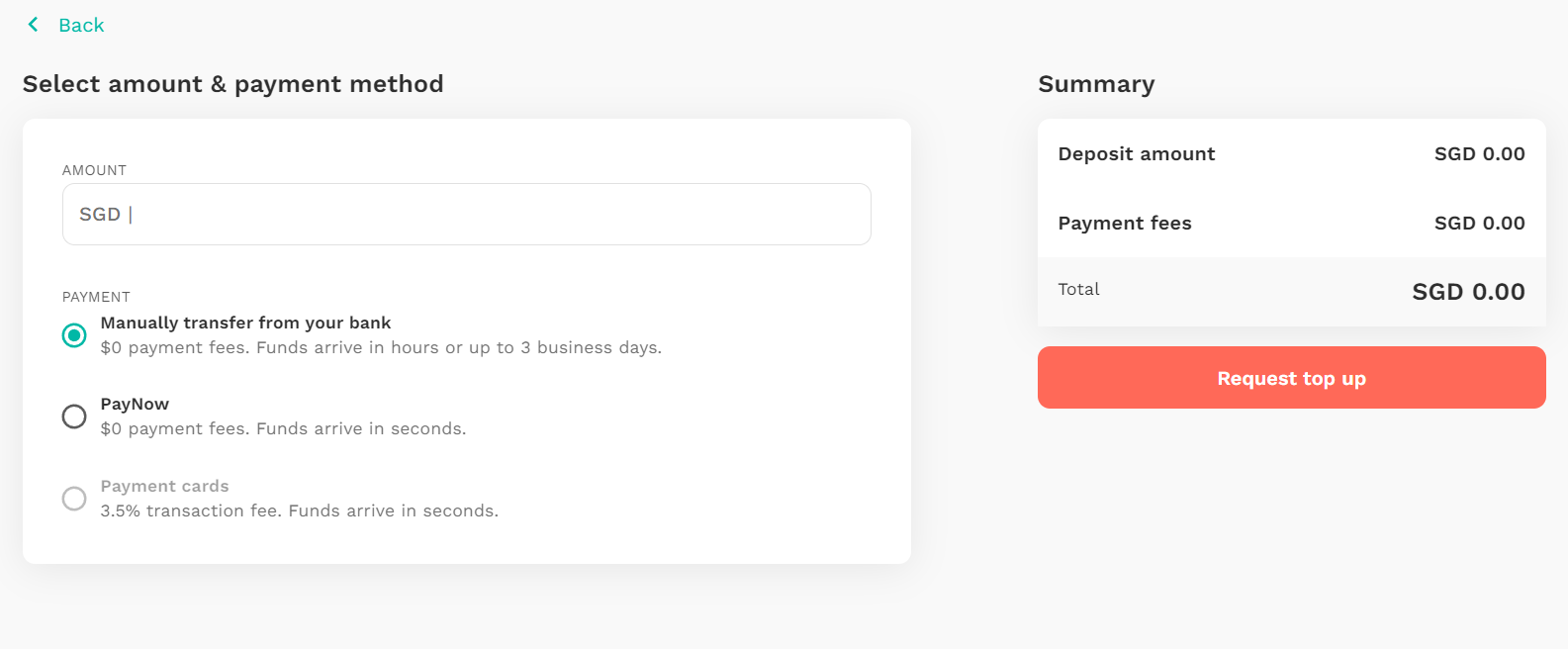Viewport: 1568px width, 649px height.
Task: Click the '3.5% transaction fee' description text
Action: (300, 510)
